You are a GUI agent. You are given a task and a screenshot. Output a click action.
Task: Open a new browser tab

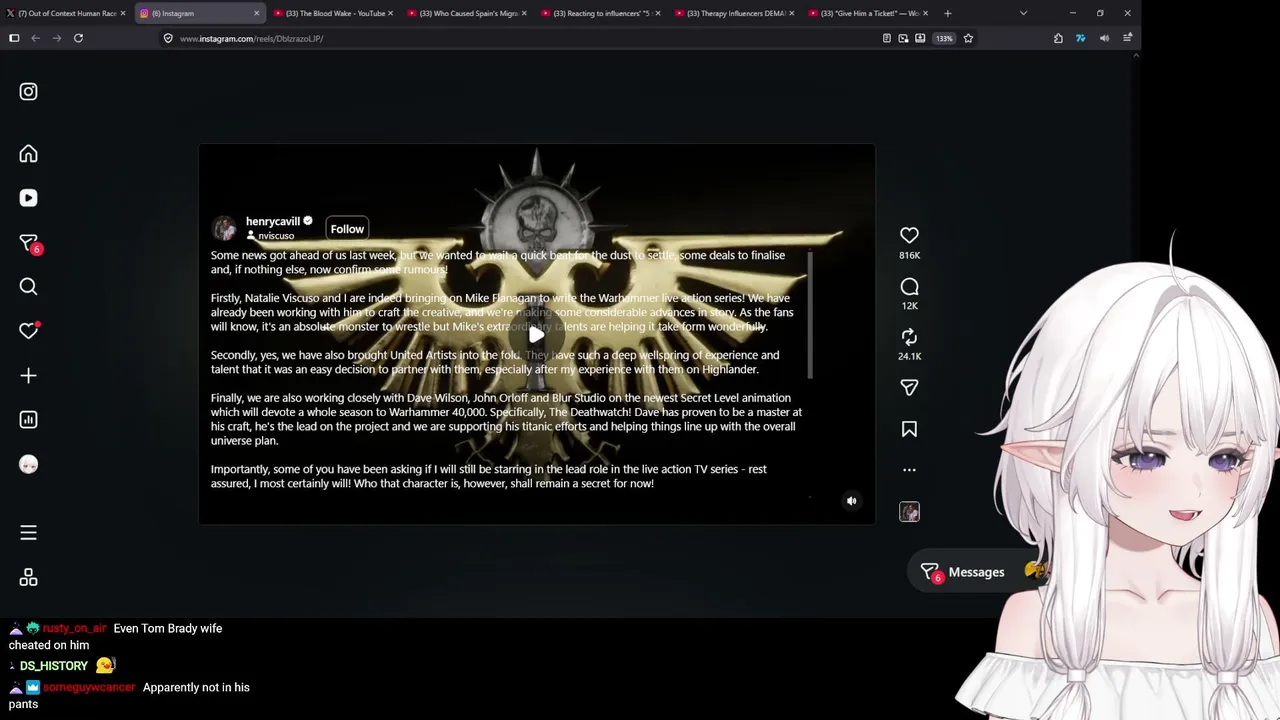[947, 13]
